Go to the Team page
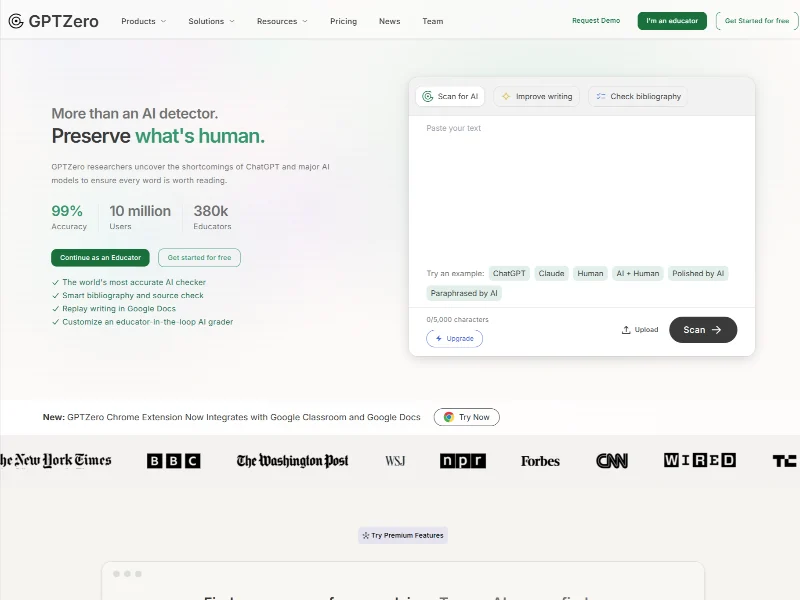This screenshot has width=800, height=600. pos(433,21)
